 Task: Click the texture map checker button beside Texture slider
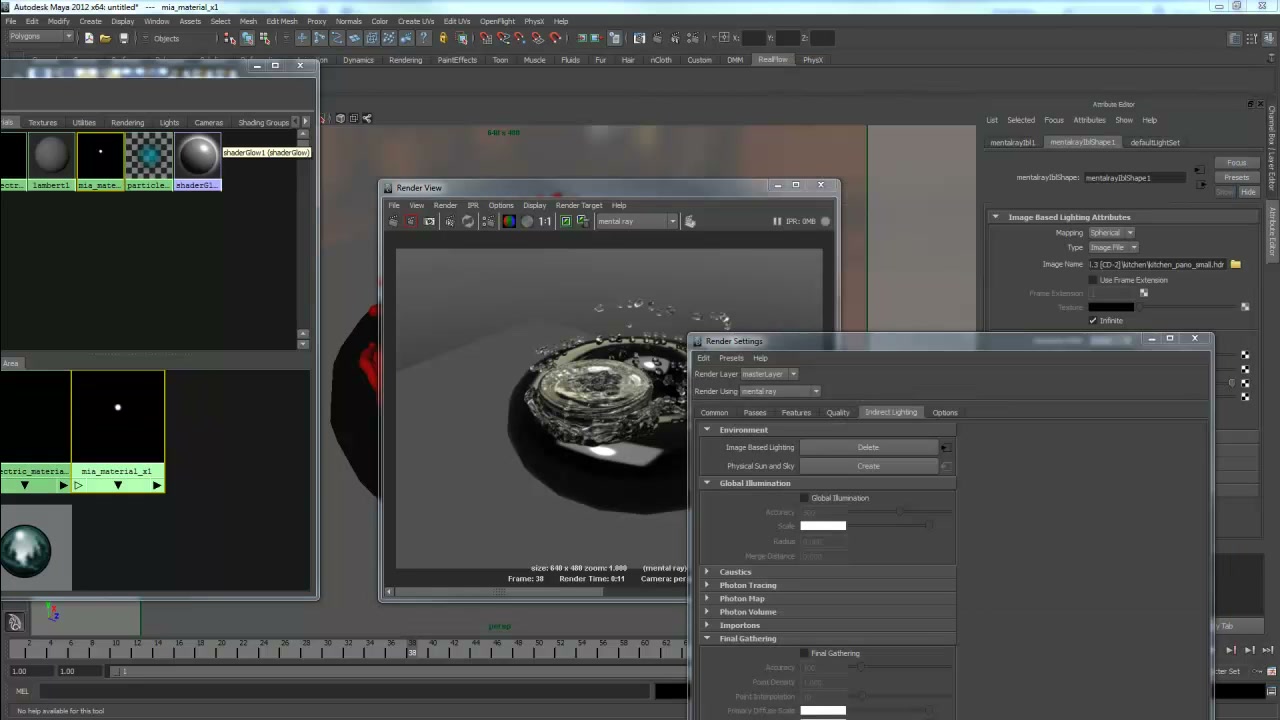point(1245,307)
